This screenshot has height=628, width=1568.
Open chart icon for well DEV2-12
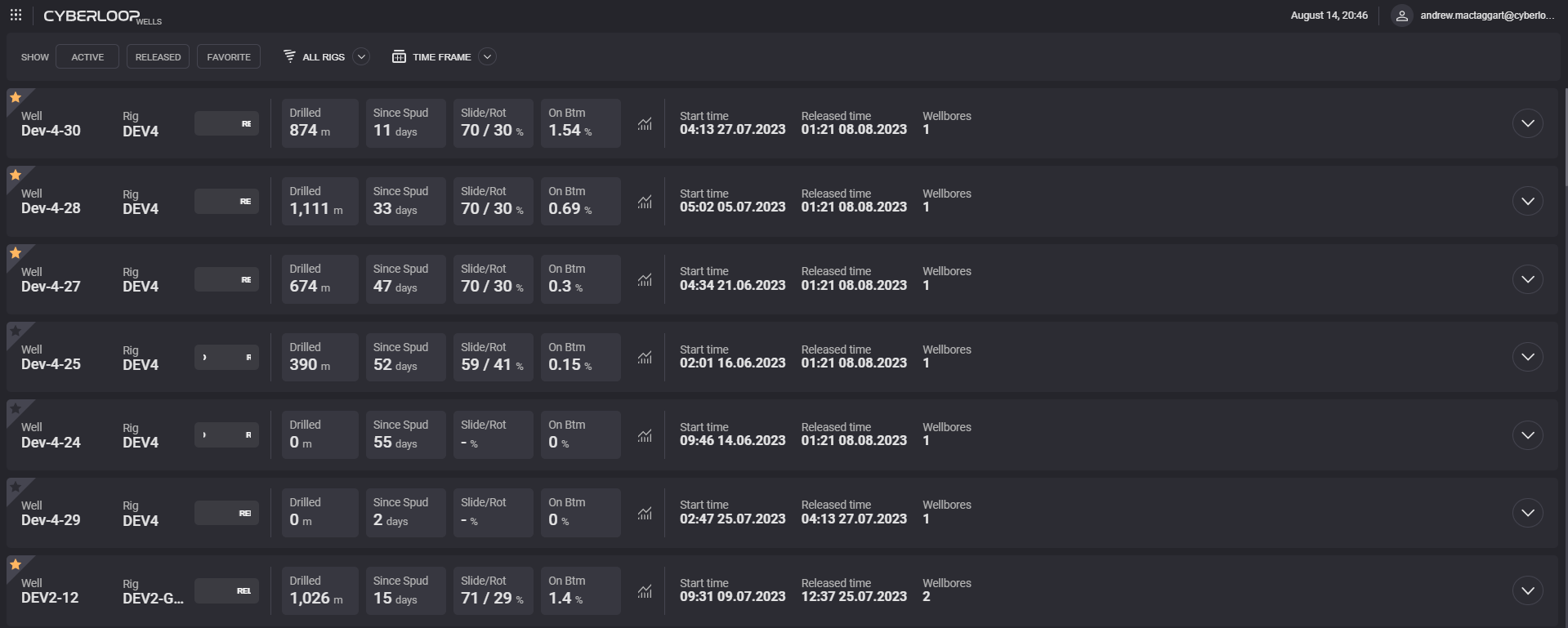(x=645, y=591)
